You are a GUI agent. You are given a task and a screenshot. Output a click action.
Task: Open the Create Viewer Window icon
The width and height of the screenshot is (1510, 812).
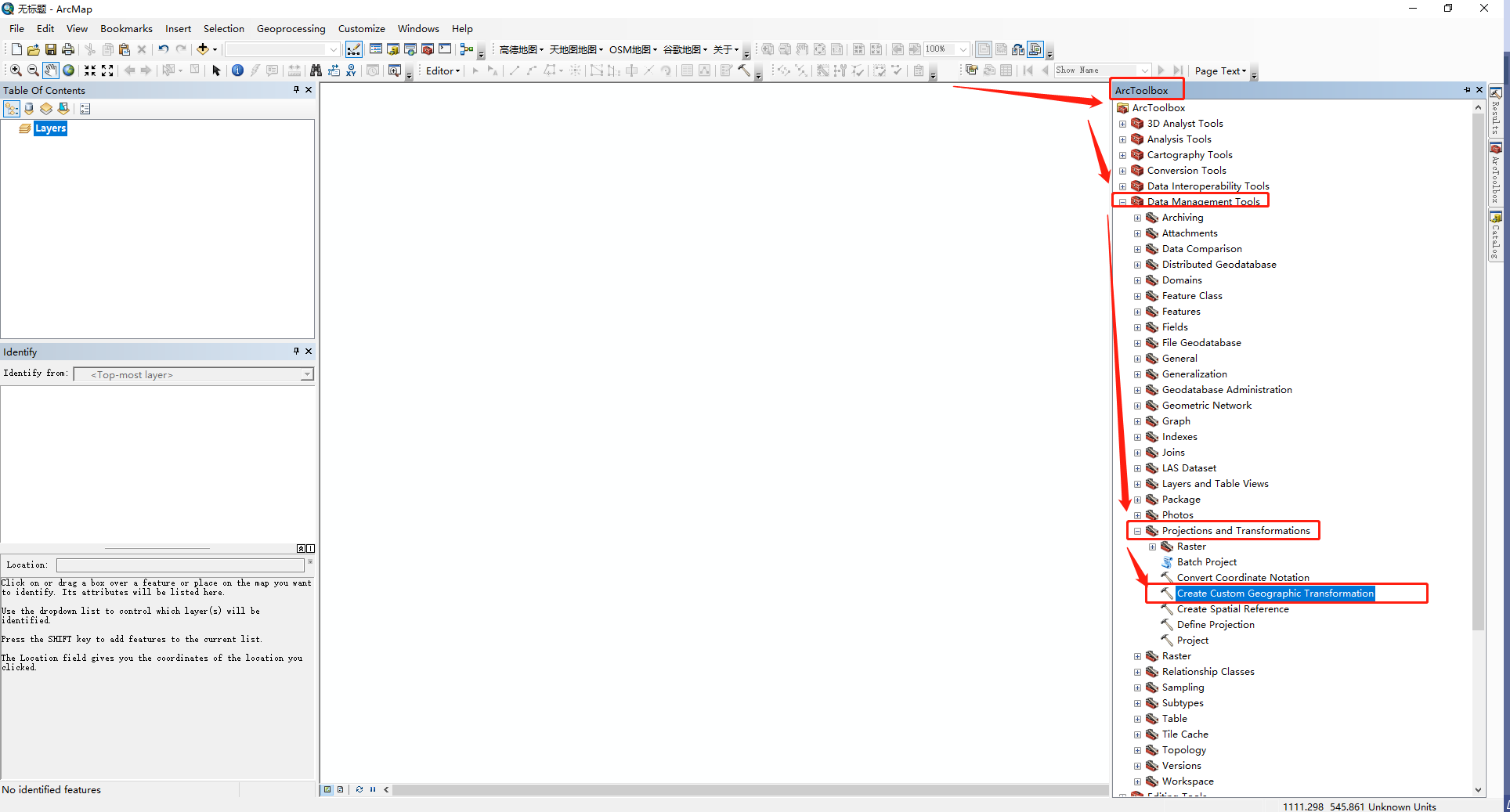click(395, 70)
